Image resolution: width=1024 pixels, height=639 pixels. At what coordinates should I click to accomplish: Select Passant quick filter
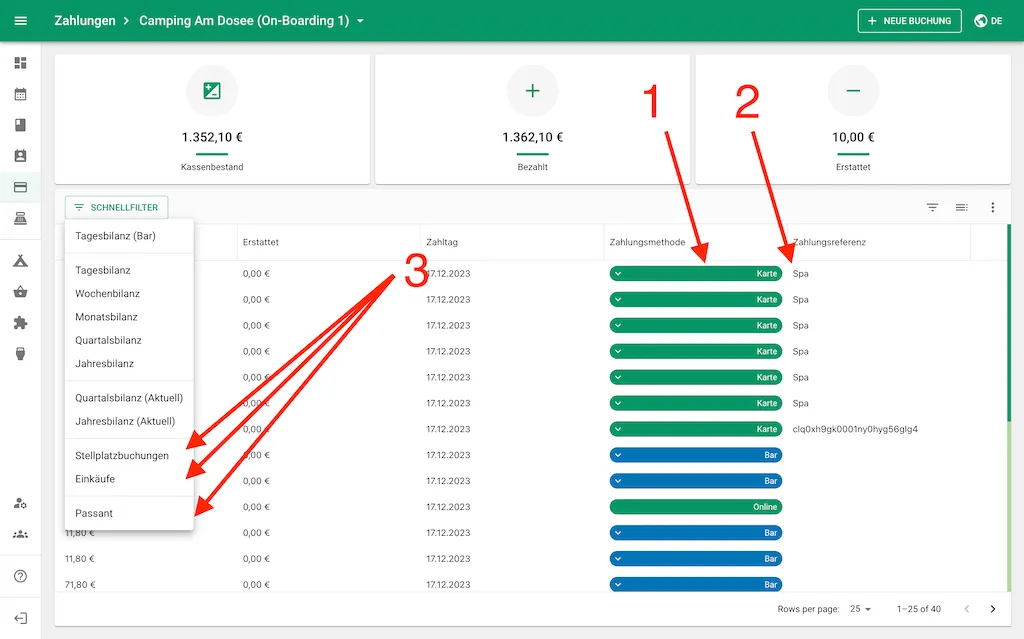pos(129,514)
